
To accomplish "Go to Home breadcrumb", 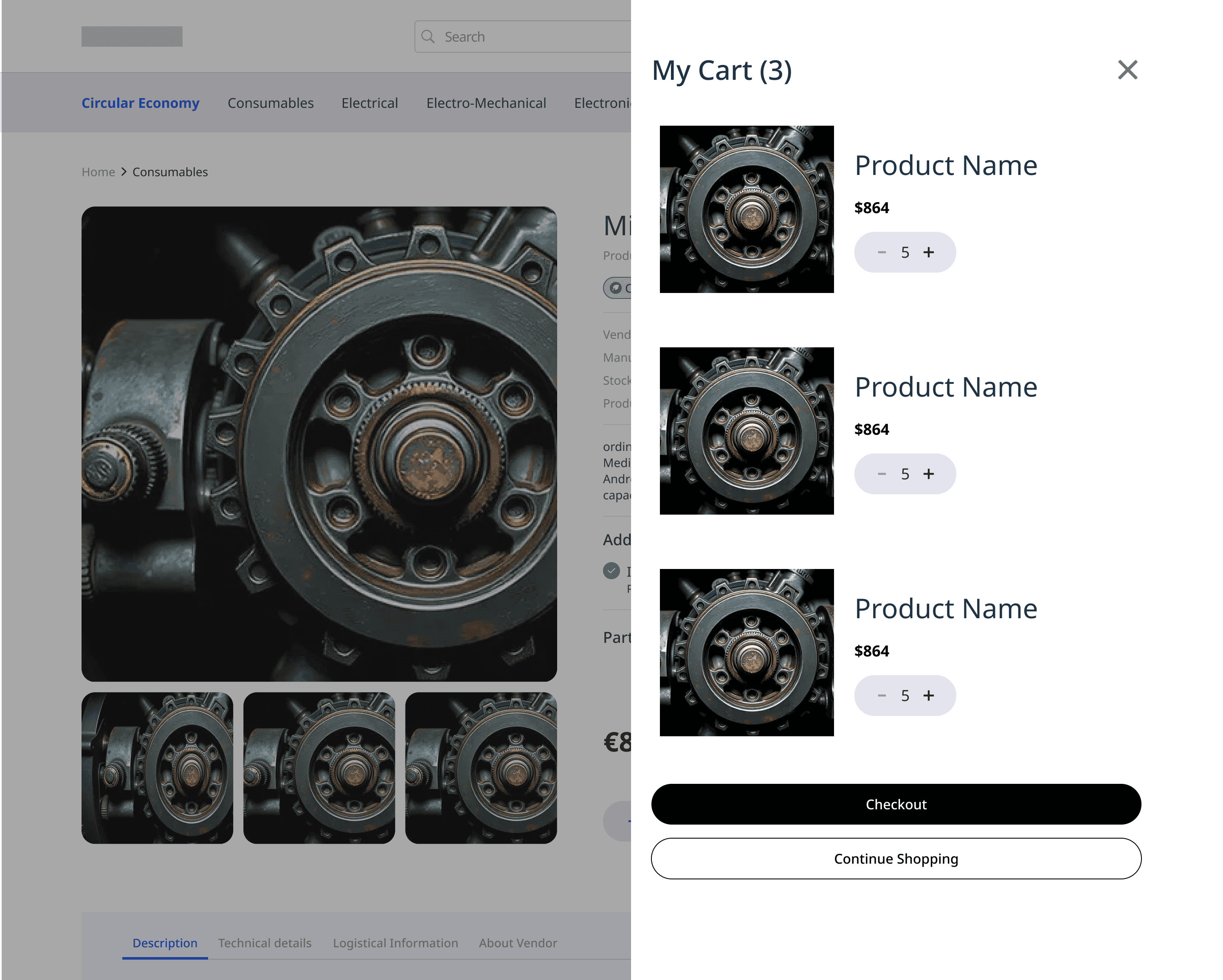I will pyautogui.click(x=98, y=172).
